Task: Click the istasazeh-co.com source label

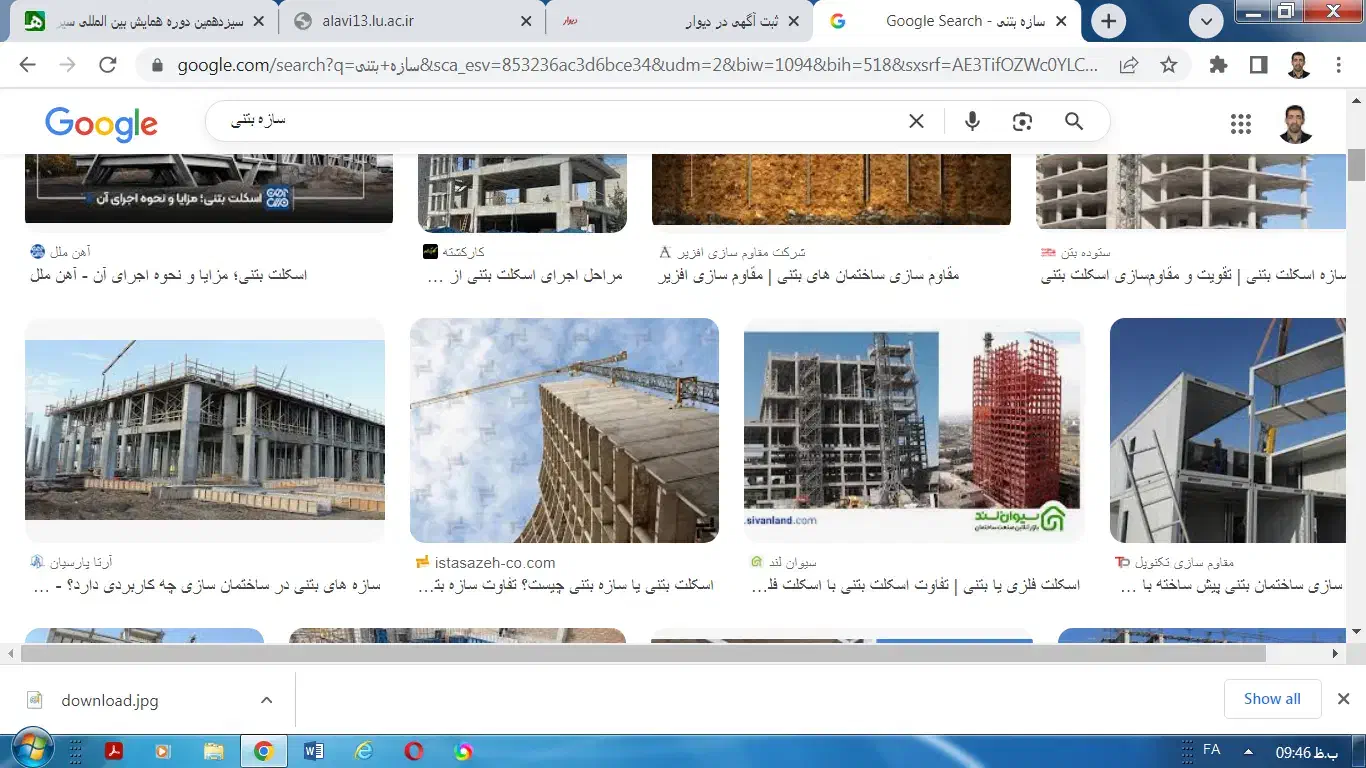Action: tap(495, 562)
